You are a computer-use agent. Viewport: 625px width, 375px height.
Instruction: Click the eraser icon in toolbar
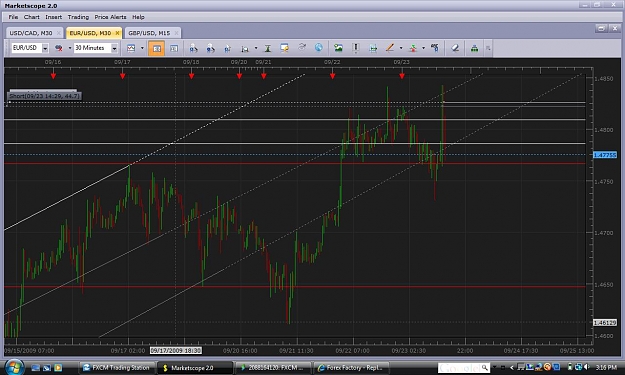pyautogui.click(x=455, y=48)
